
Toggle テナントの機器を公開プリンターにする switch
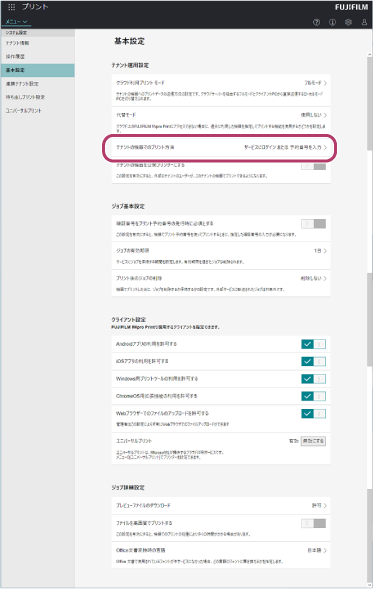tap(313, 166)
